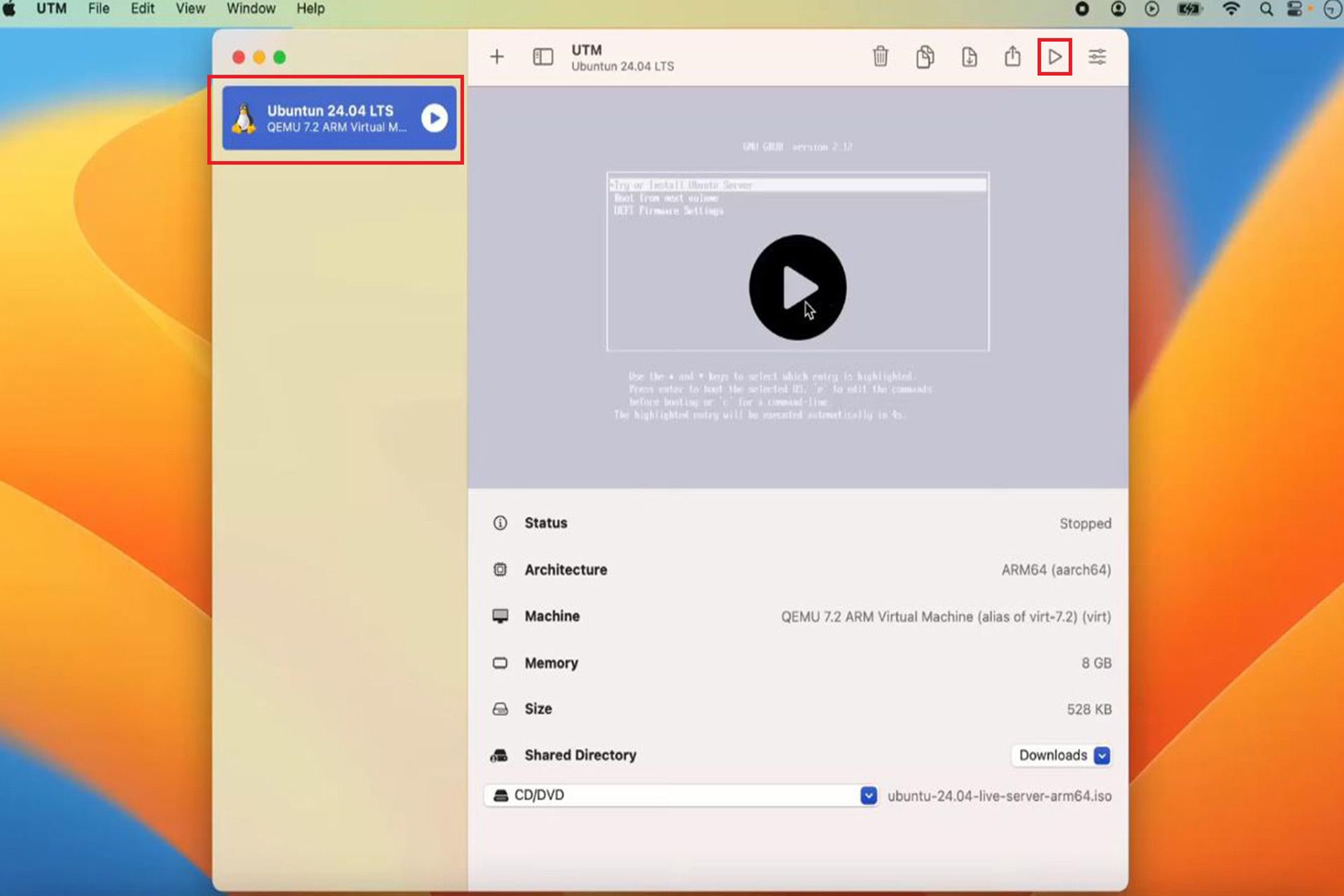Open the Help menu
Image resolution: width=1344 pixels, height=896 pixels.
(310, 9)
